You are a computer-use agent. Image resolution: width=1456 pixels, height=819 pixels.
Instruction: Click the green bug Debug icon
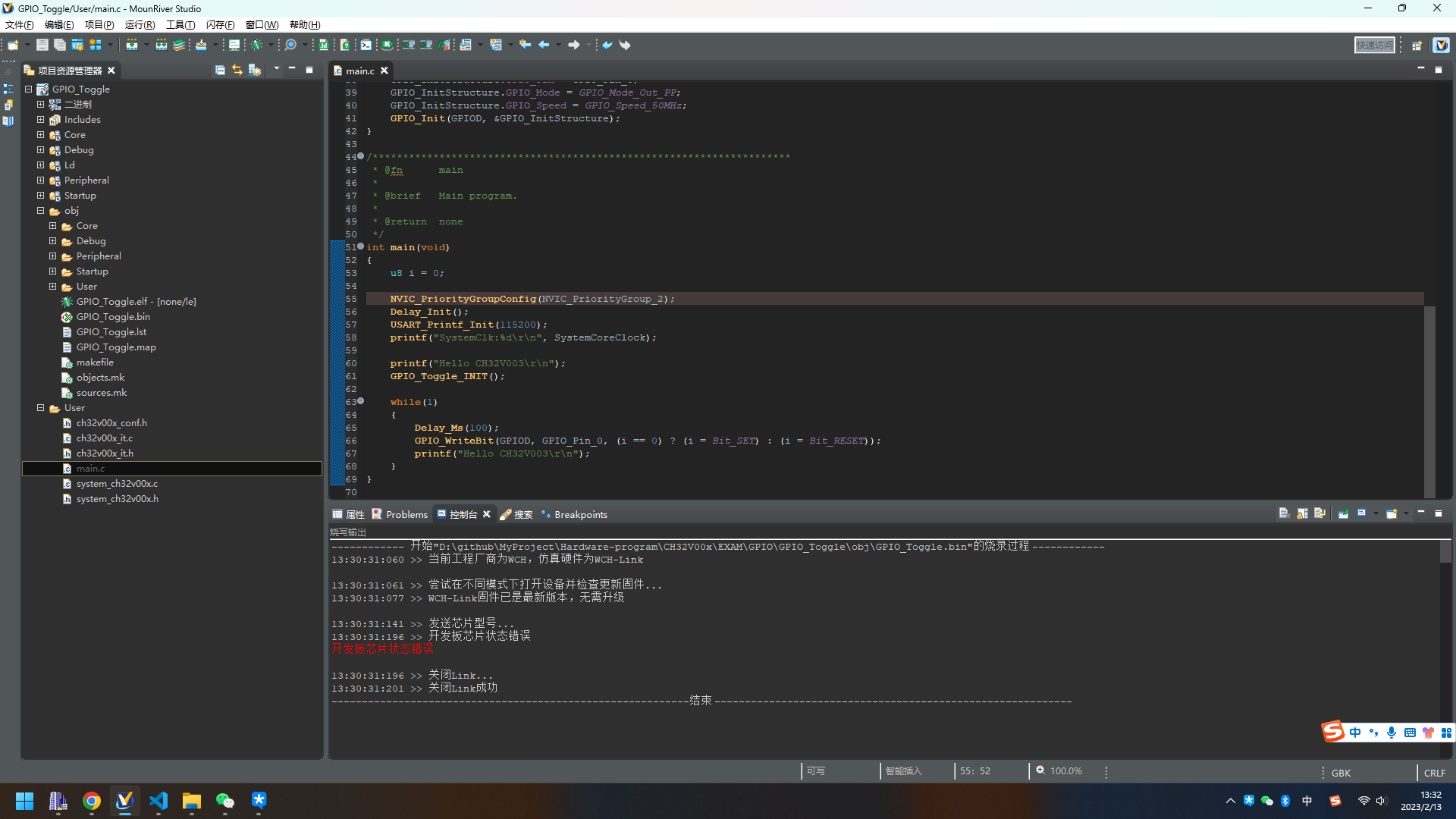[257, 45]
